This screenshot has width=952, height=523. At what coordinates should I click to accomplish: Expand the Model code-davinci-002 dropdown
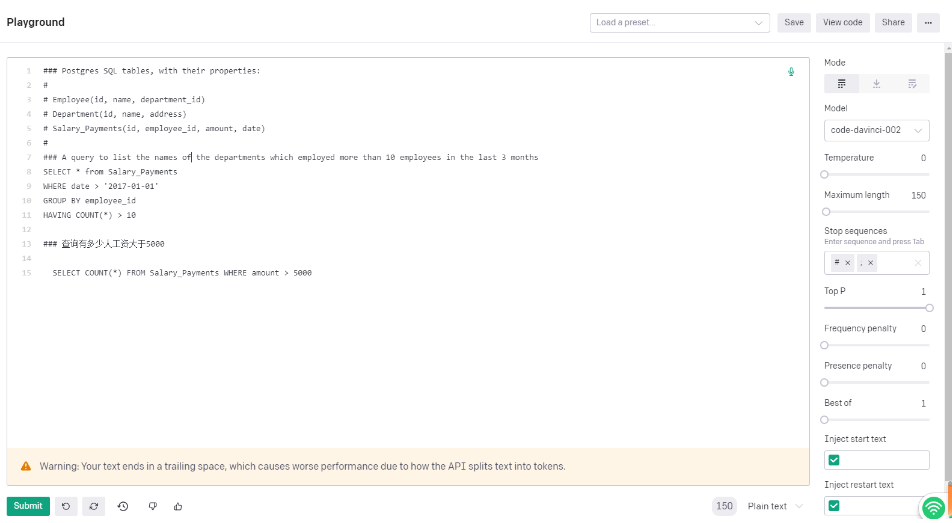point(877,130)
